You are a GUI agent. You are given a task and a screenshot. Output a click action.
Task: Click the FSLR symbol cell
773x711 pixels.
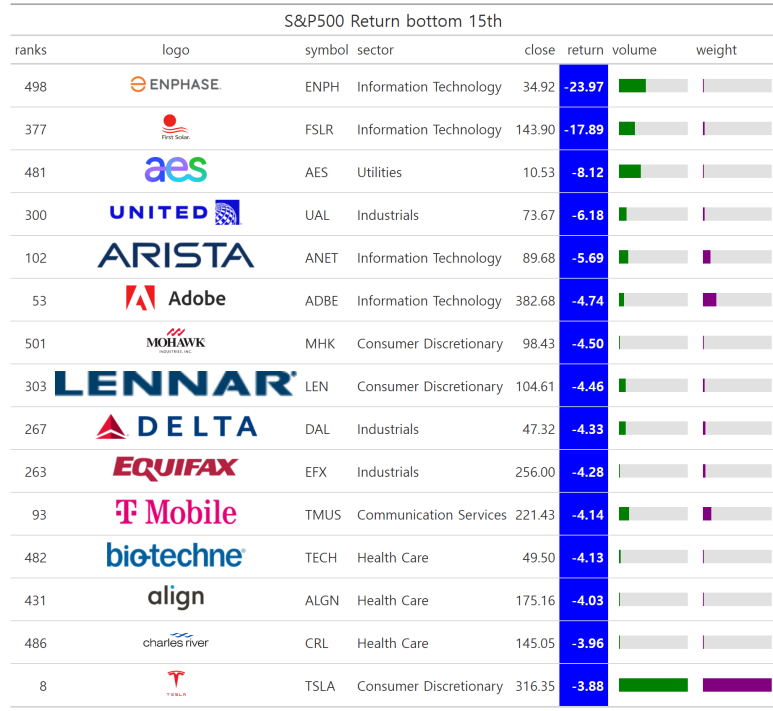pyautogui.click(x=319, y=130)
